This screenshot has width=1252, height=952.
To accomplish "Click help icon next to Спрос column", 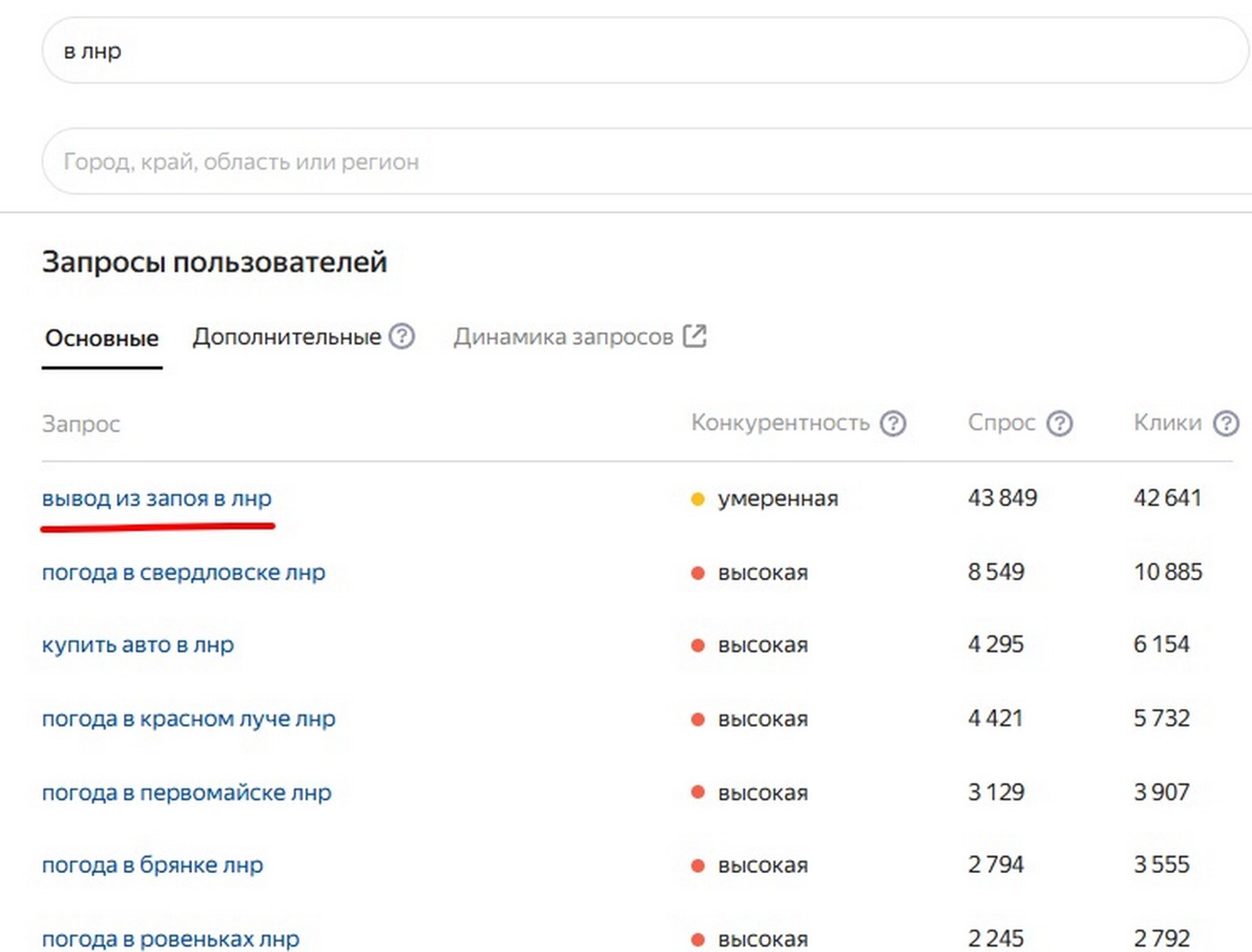I will (x=1059, y=424).
